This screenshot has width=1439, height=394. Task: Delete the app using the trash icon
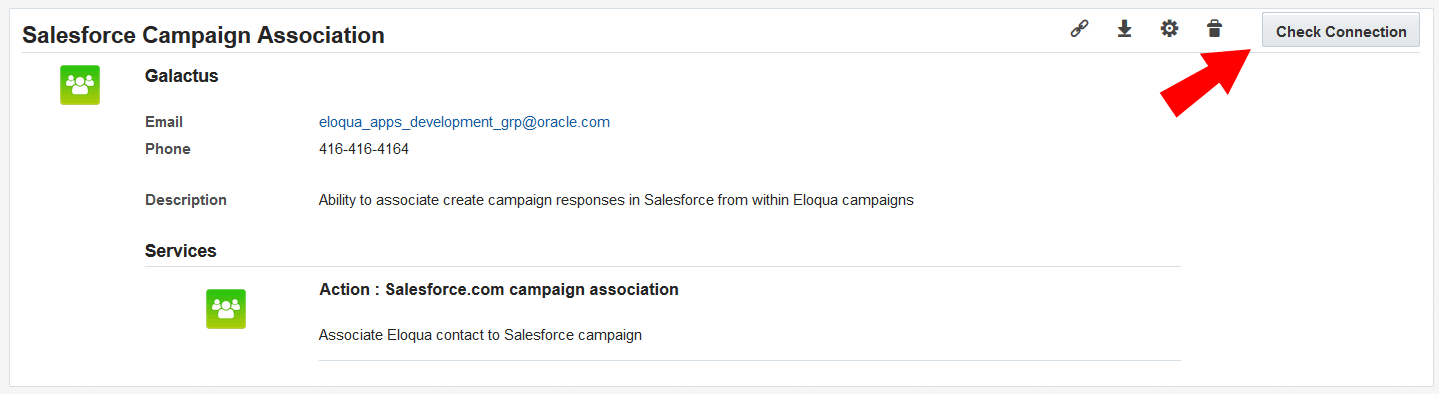1214,29
